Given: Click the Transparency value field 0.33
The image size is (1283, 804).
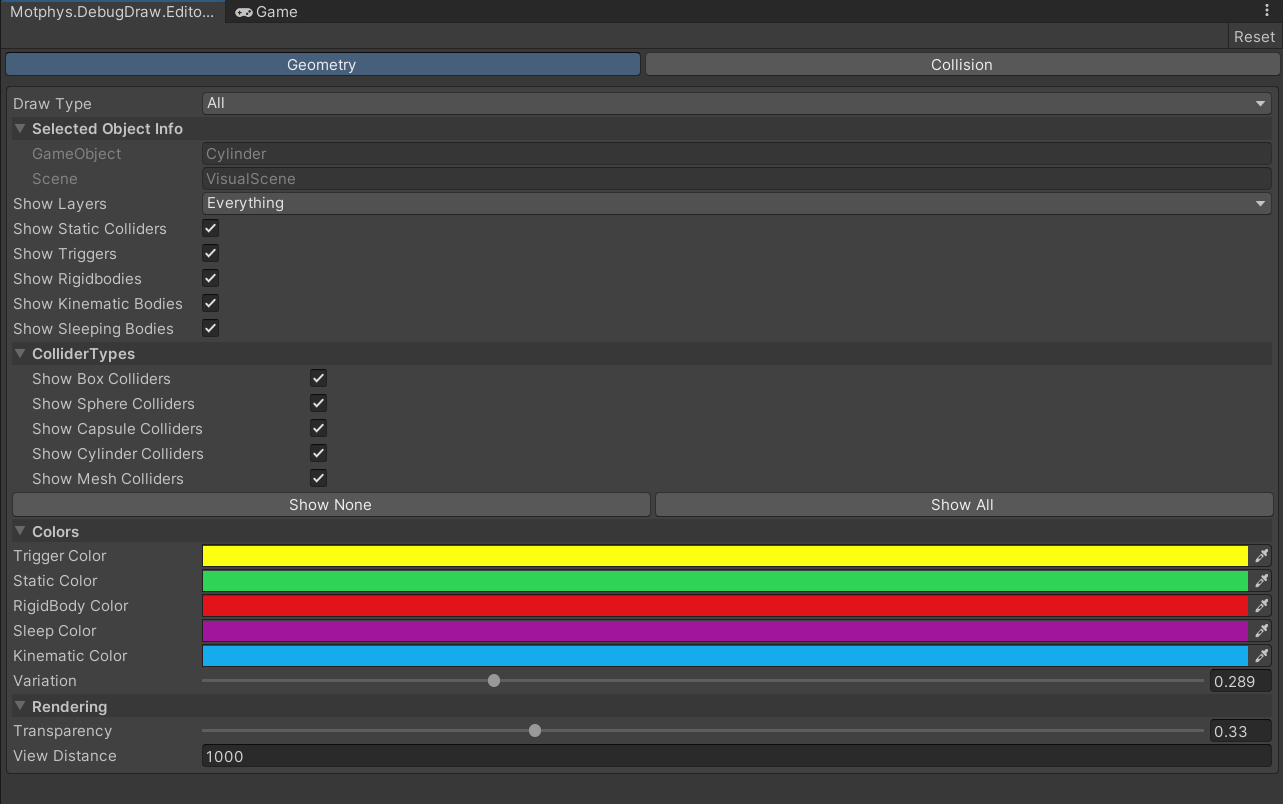Looking at the screenshot, I should click(1240, 731).
